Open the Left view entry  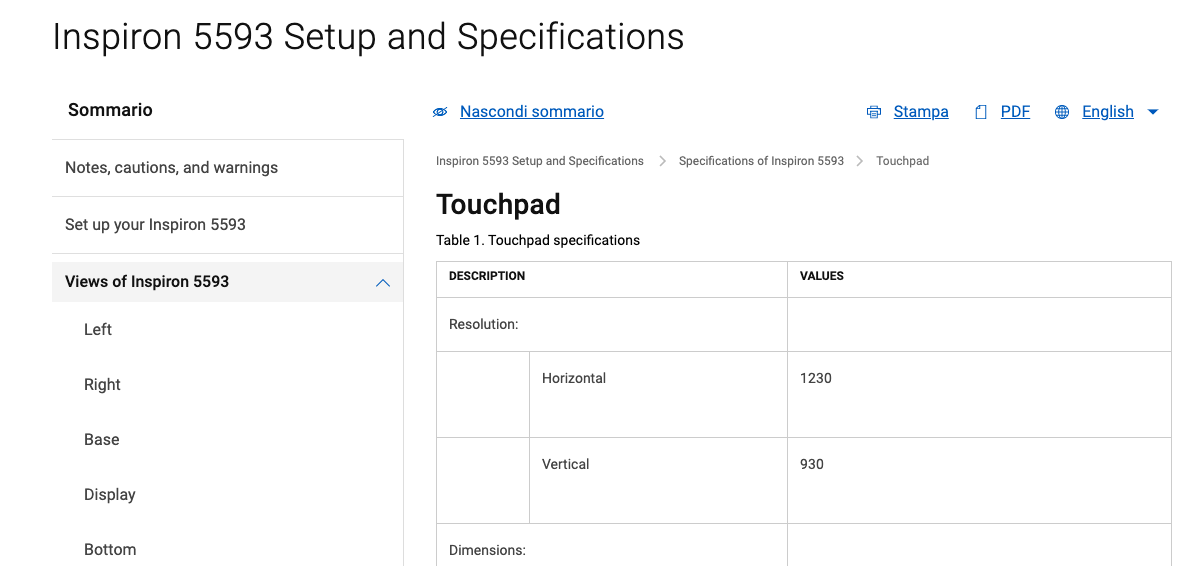[x=98, y=330]
